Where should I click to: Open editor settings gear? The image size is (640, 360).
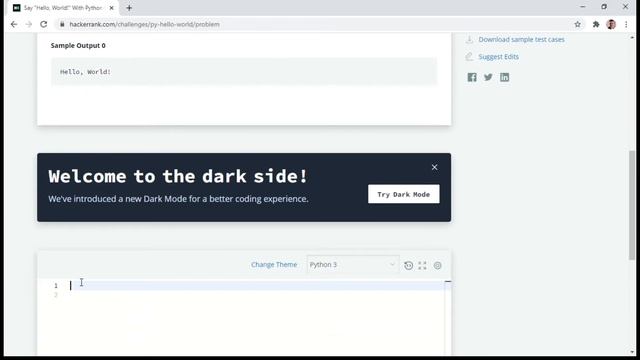click(437, 265)
